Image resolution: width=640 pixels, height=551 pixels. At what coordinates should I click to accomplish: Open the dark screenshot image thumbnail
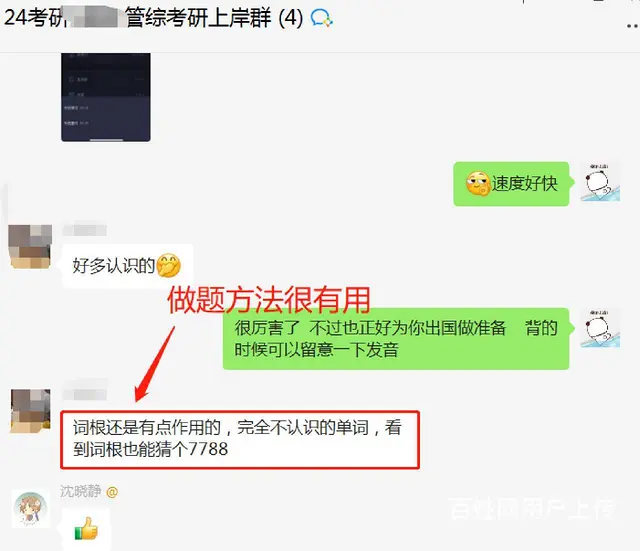tap(106, 97)
